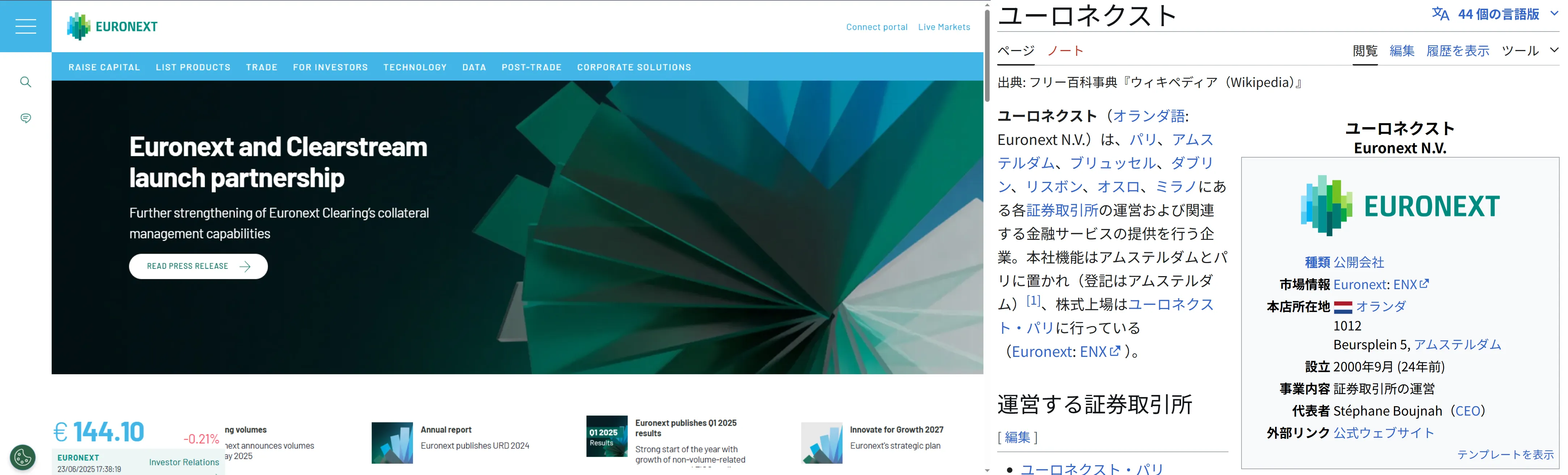Follow the ブリュッセル link
The height and width of the screenshot is (475, 1568).
coord(1113,163)
